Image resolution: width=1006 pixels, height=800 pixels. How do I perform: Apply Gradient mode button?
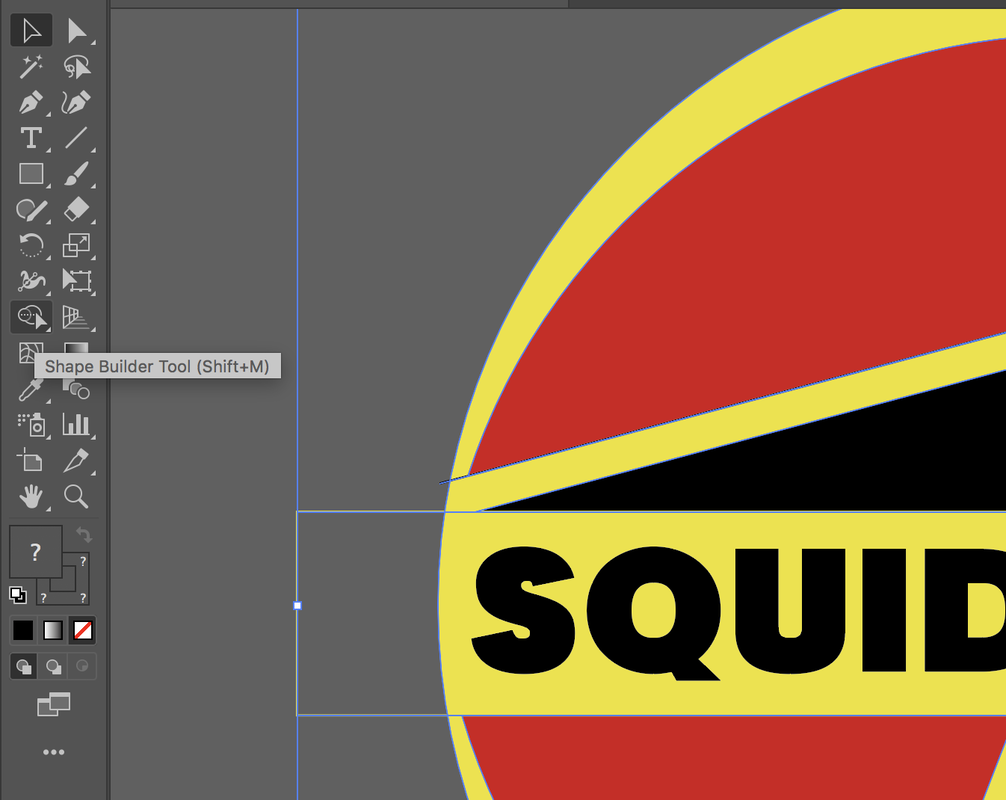pos(53,630)
